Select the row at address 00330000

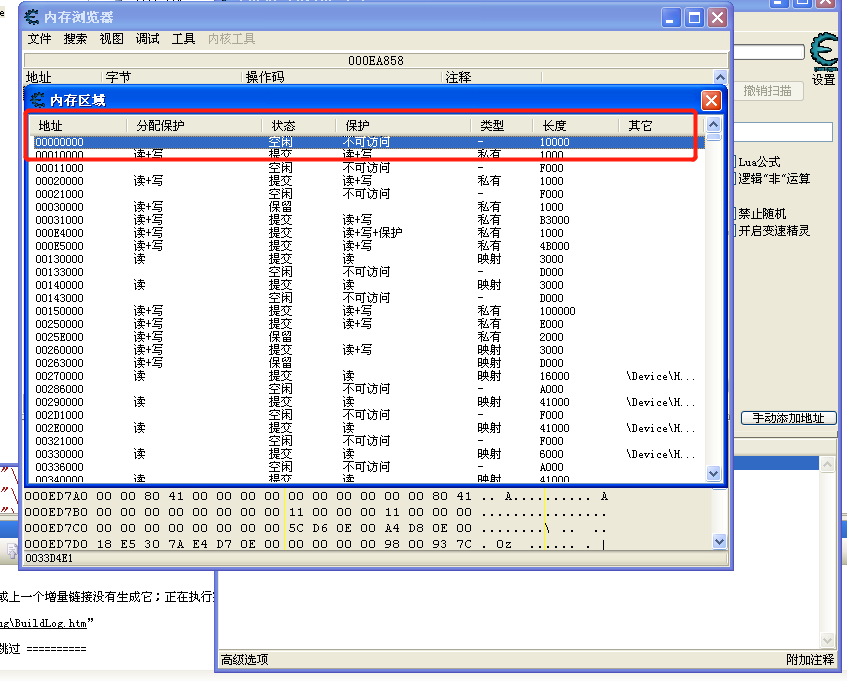[x=369, y=454]
